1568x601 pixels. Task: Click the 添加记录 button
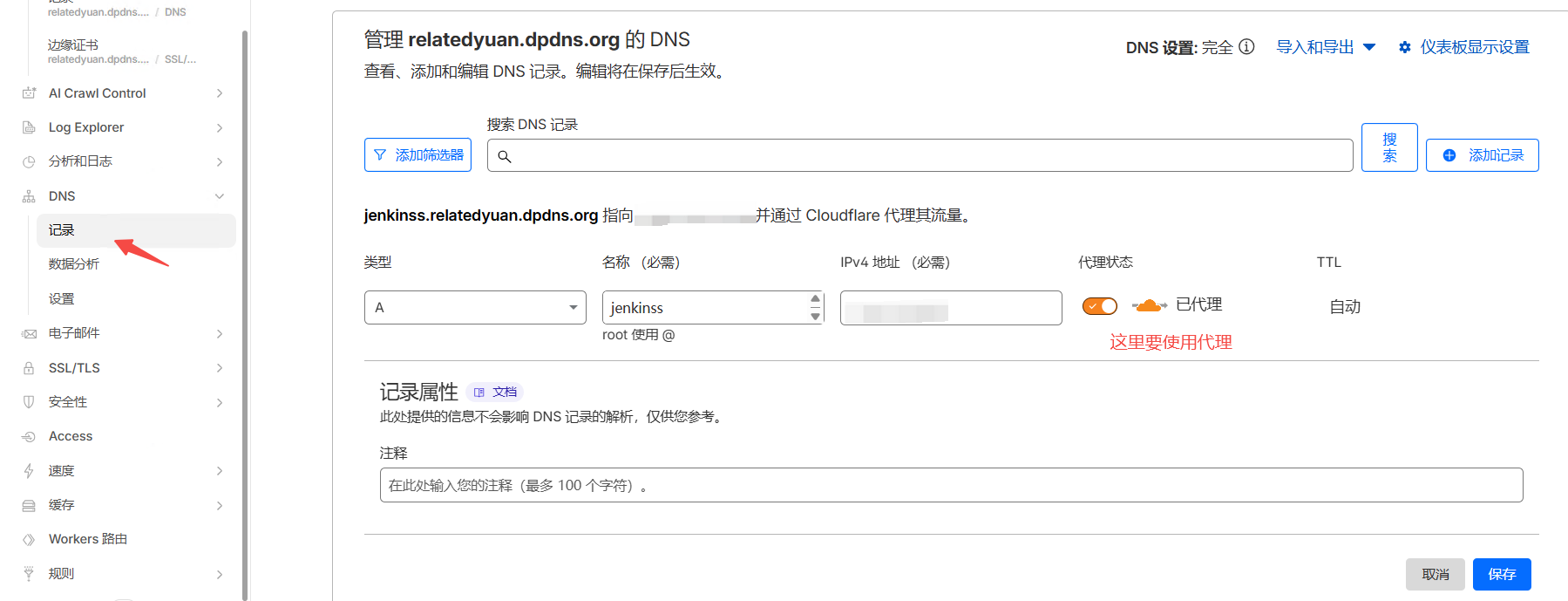[x=1482, y=155]
